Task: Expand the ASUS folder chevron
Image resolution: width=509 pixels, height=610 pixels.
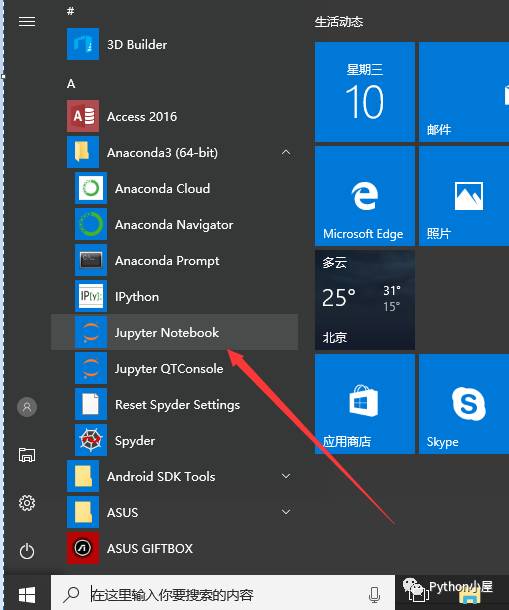Action: [286, 512]
